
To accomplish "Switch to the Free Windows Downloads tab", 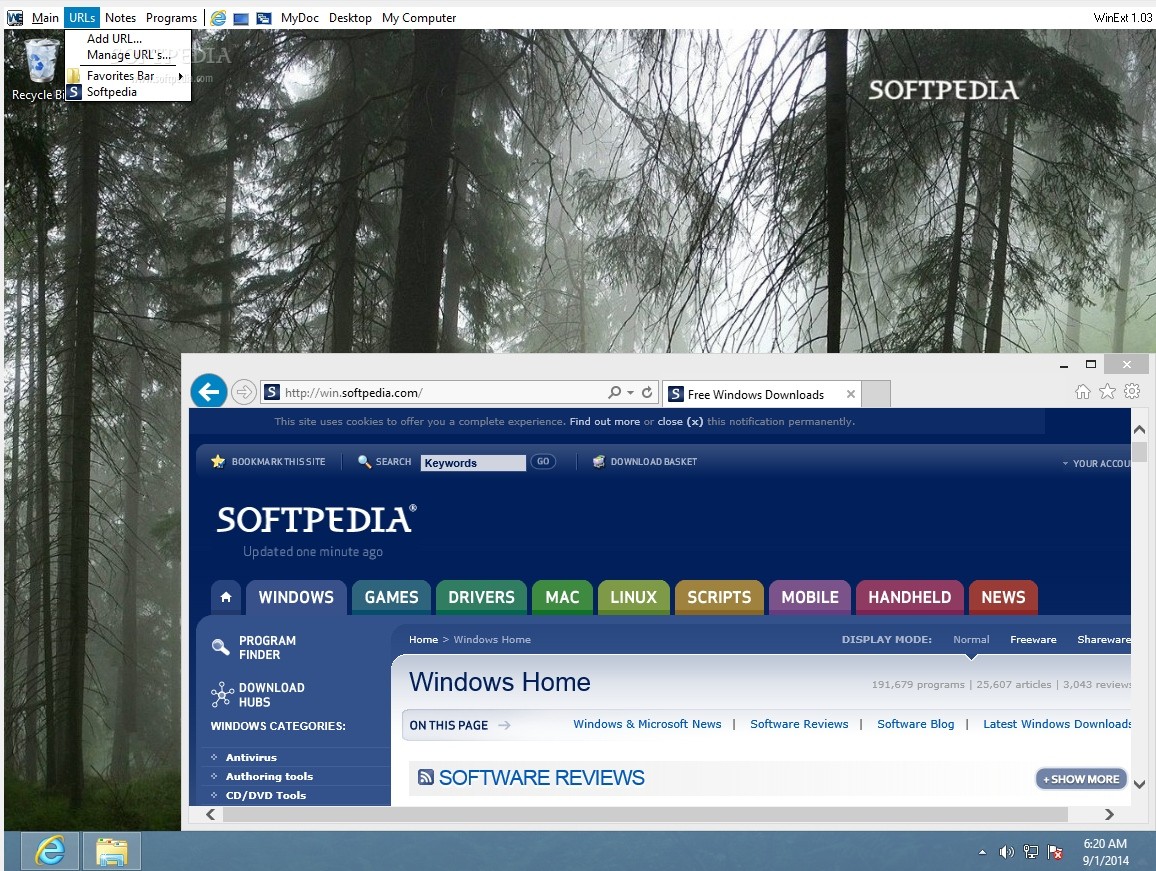I will pyautogui.click(x=754, y=395).
